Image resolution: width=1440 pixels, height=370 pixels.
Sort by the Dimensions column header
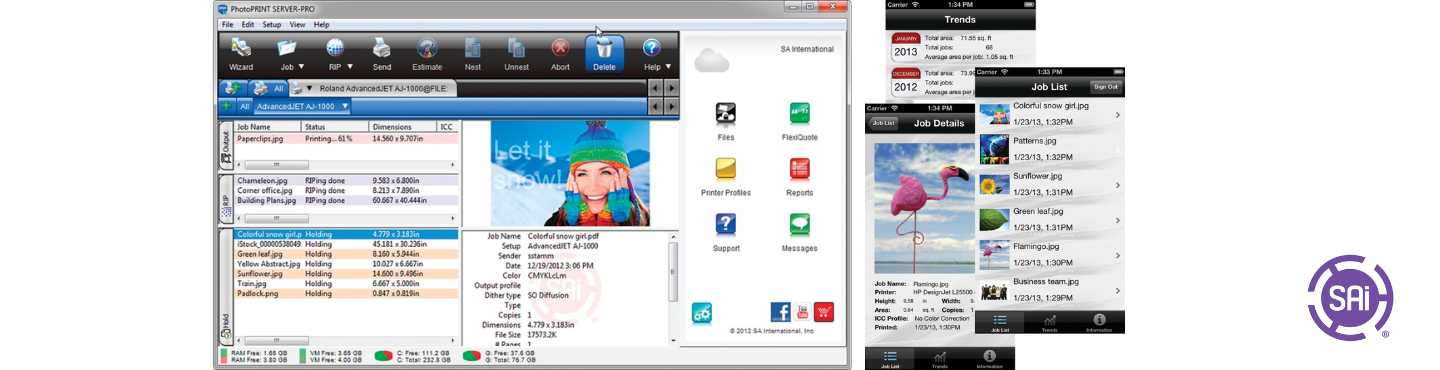[403, 127]
